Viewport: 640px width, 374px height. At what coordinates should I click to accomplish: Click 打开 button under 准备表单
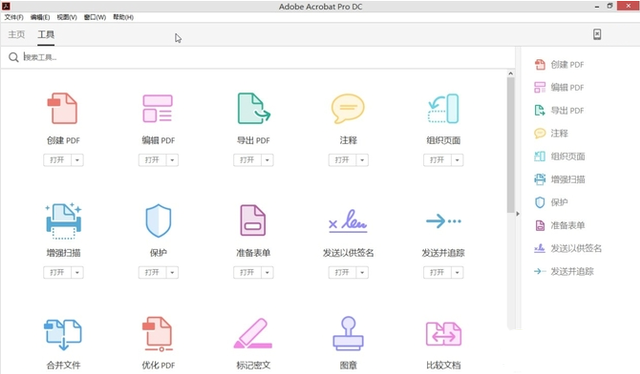pyautogui.click(x=247, y=272)
